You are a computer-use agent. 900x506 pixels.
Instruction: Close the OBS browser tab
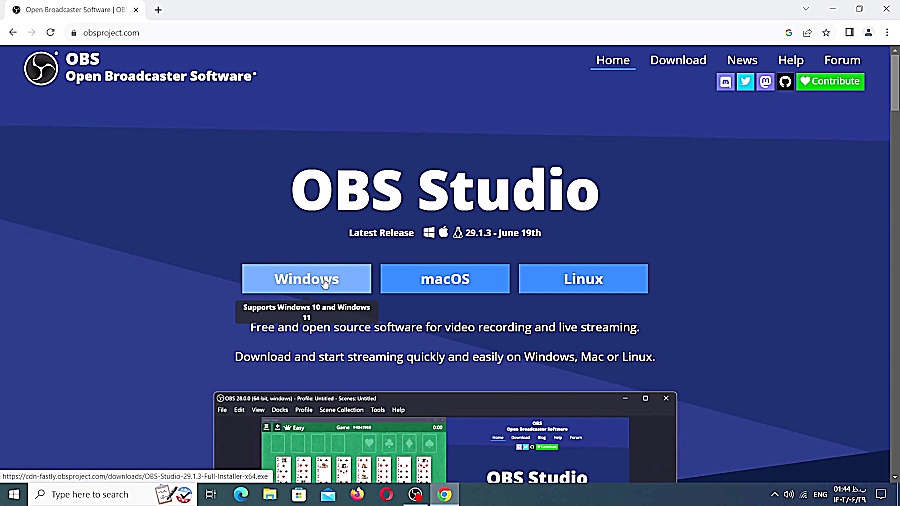136,10
